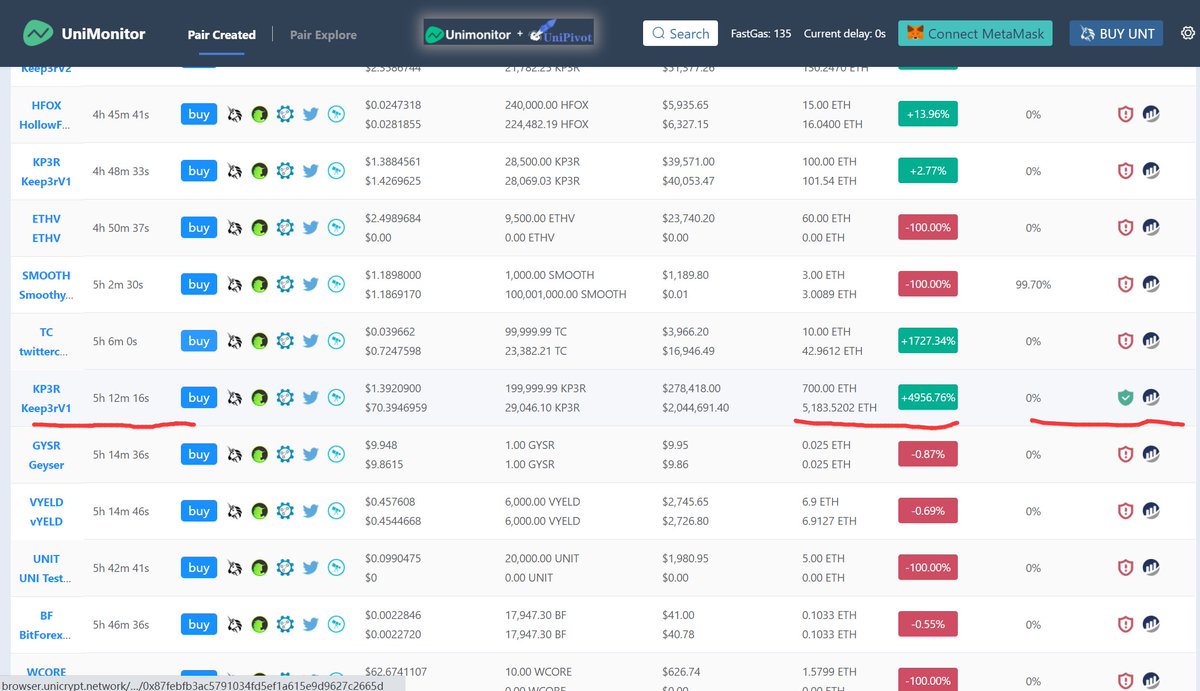Image resolution: width=1200 pixels, height=691 pixels.
Task: Open the BF BitForex token link
Action: coord(46,626)
